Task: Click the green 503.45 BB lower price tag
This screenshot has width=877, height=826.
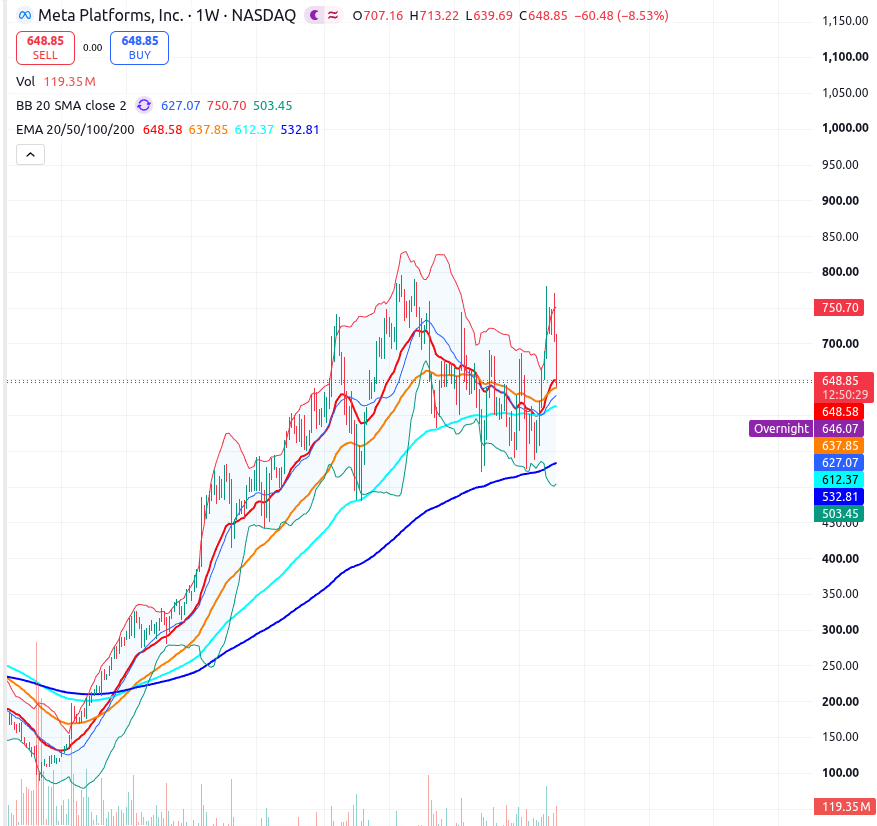Action: point(839,513)
